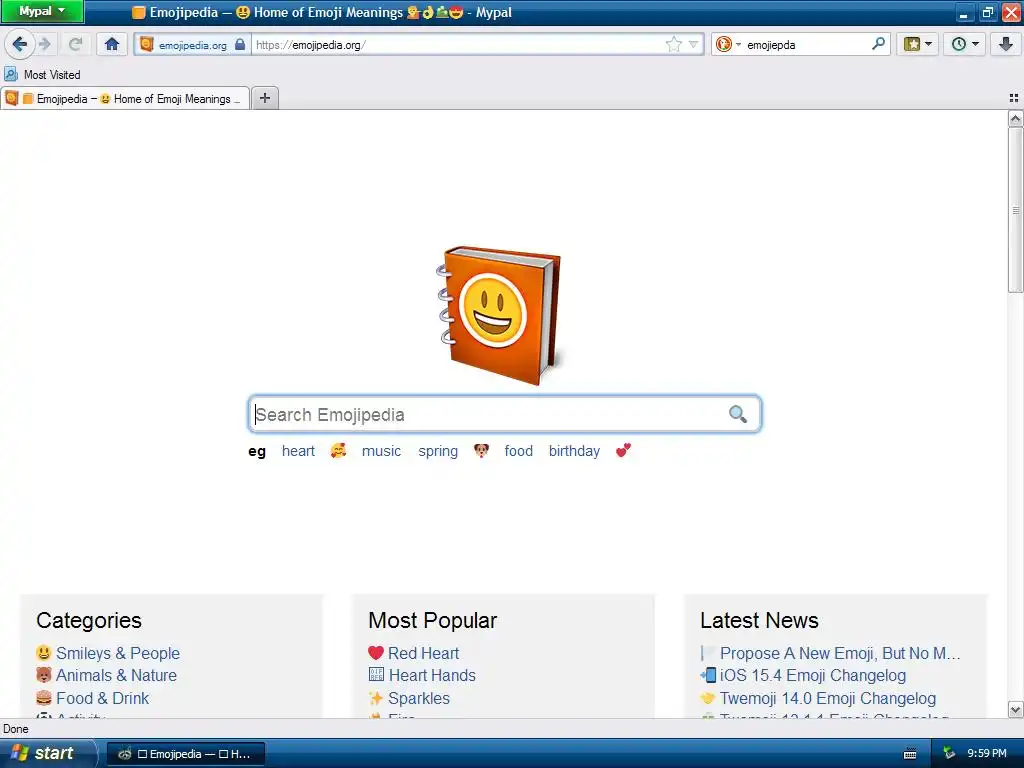This screenshot has width=1024, height=768.
Task: Select the Emojipedia taskbar window button
Action: 186,754
